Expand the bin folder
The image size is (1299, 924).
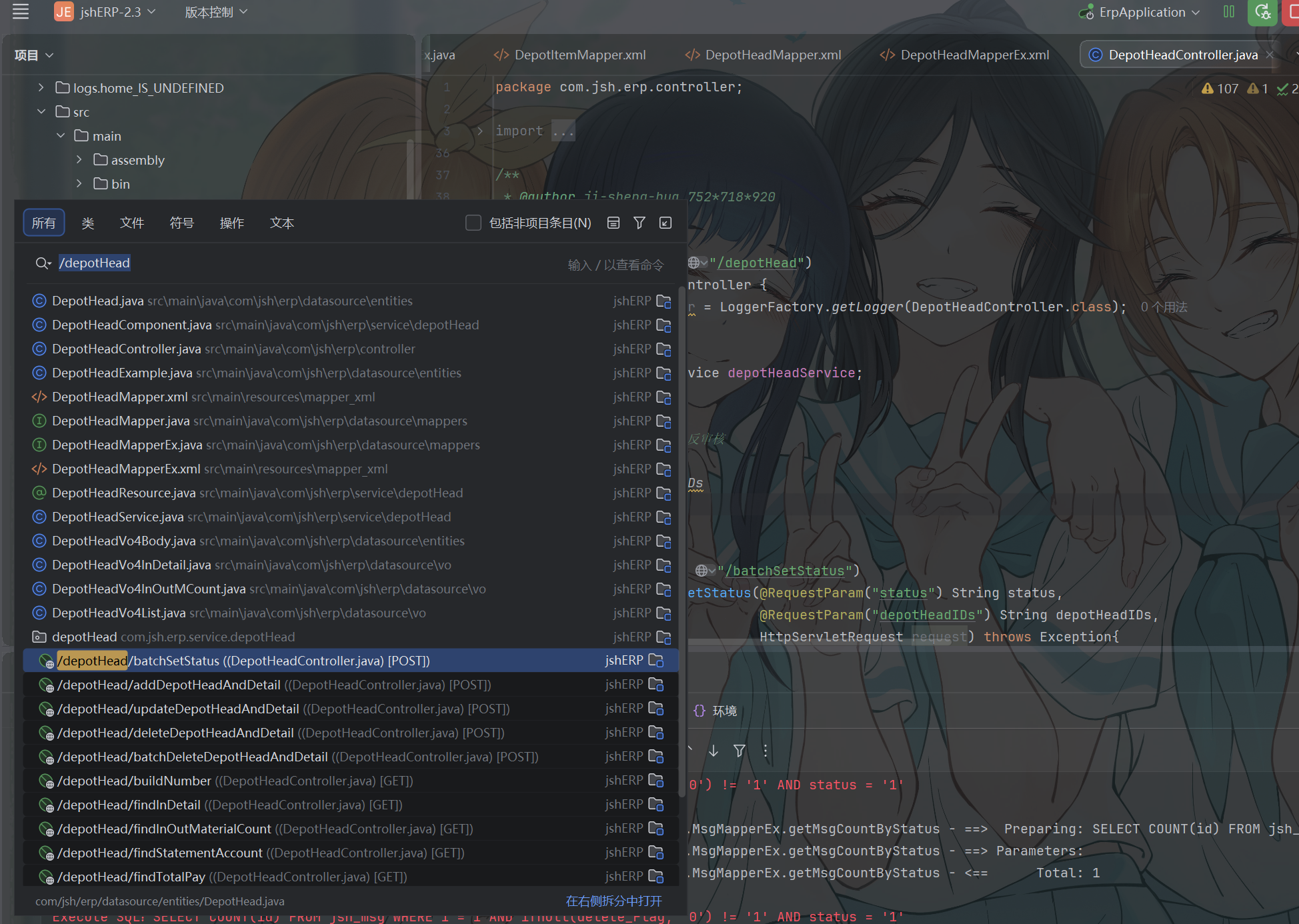tap(79, 183)
